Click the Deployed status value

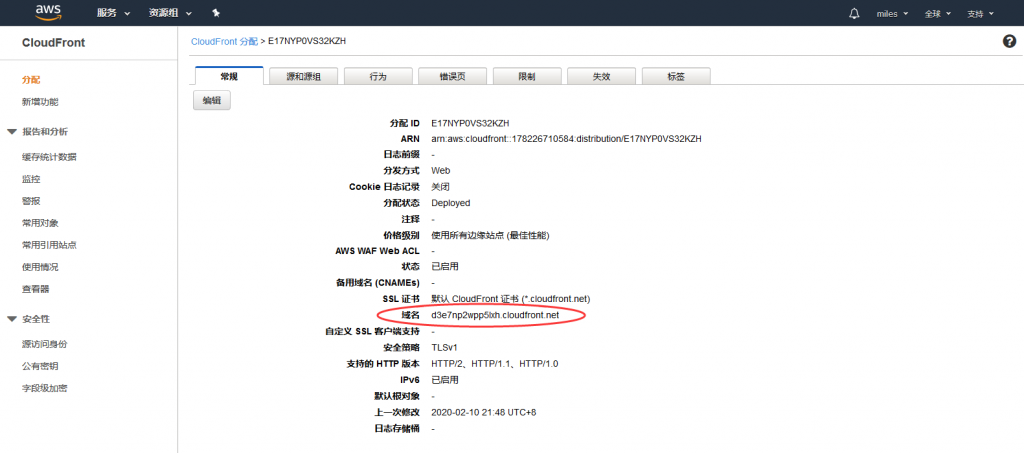coord(451,203)
